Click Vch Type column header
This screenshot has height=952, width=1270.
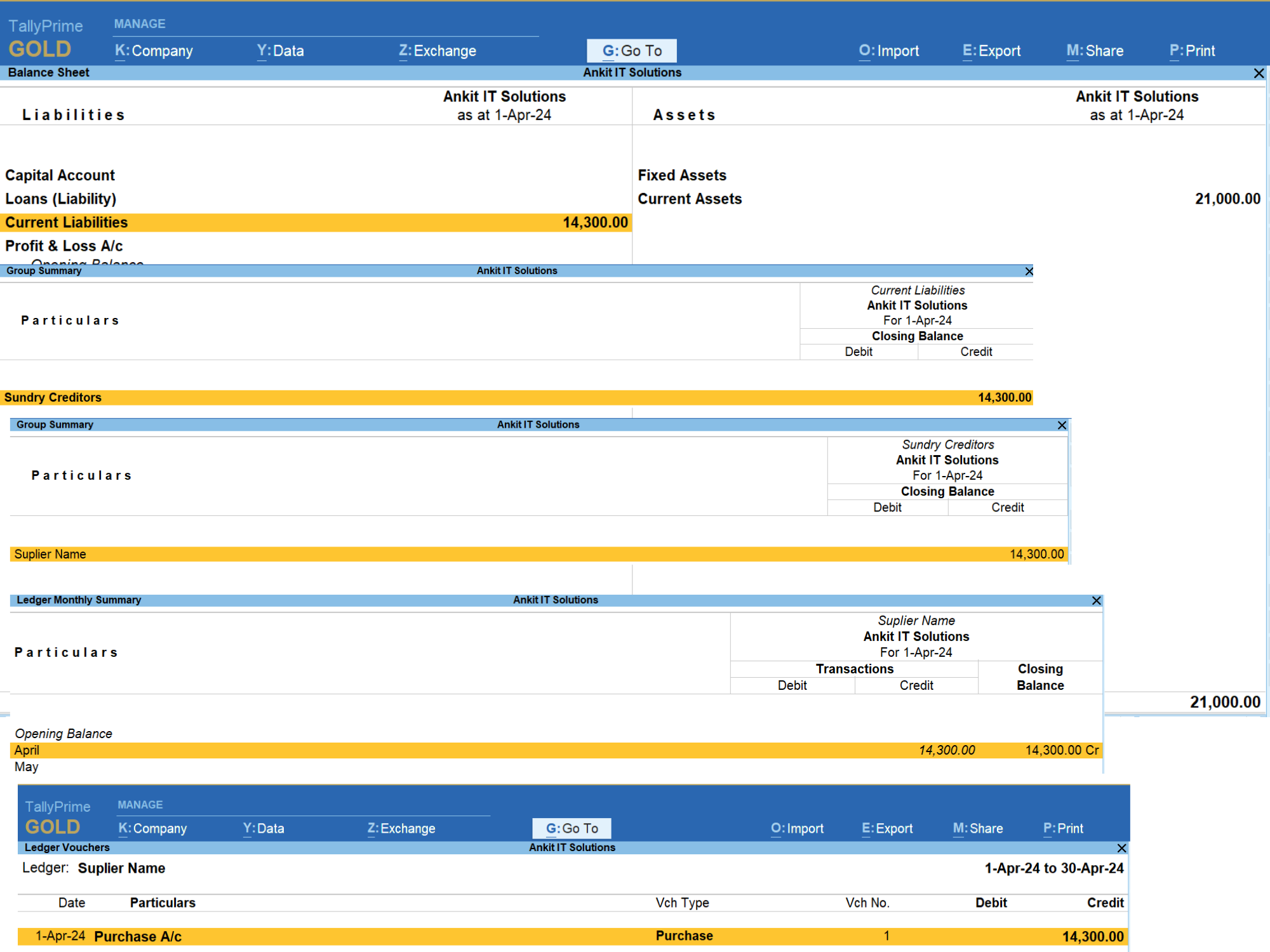682,902
